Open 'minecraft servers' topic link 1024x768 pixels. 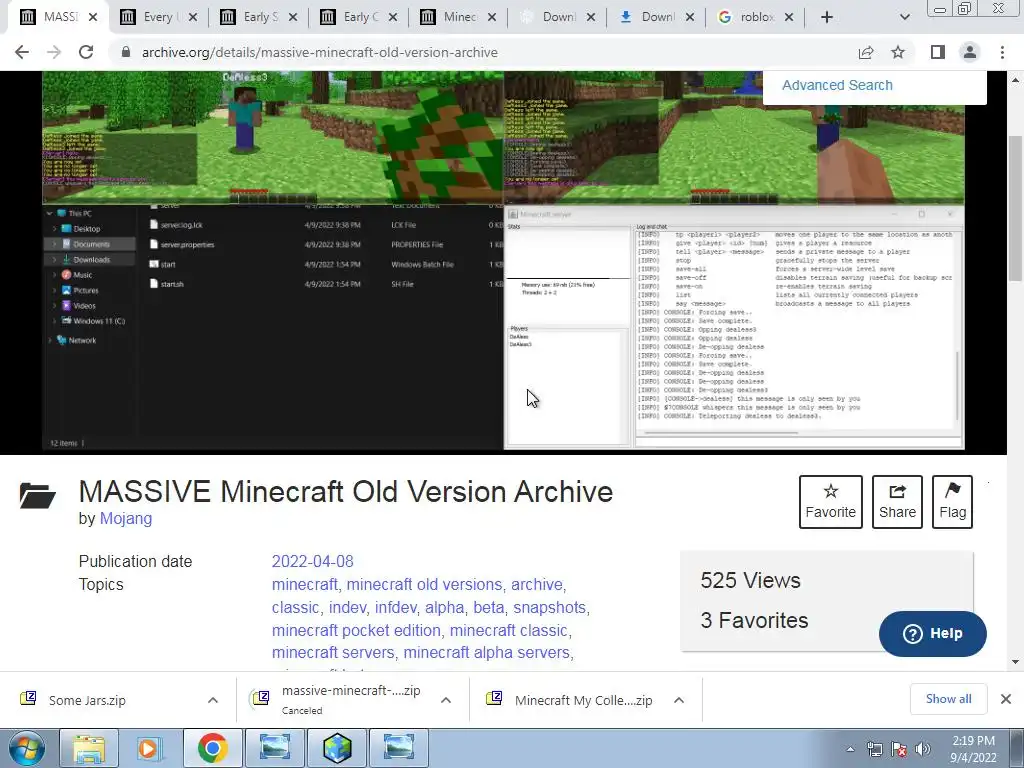coord(333,652)
